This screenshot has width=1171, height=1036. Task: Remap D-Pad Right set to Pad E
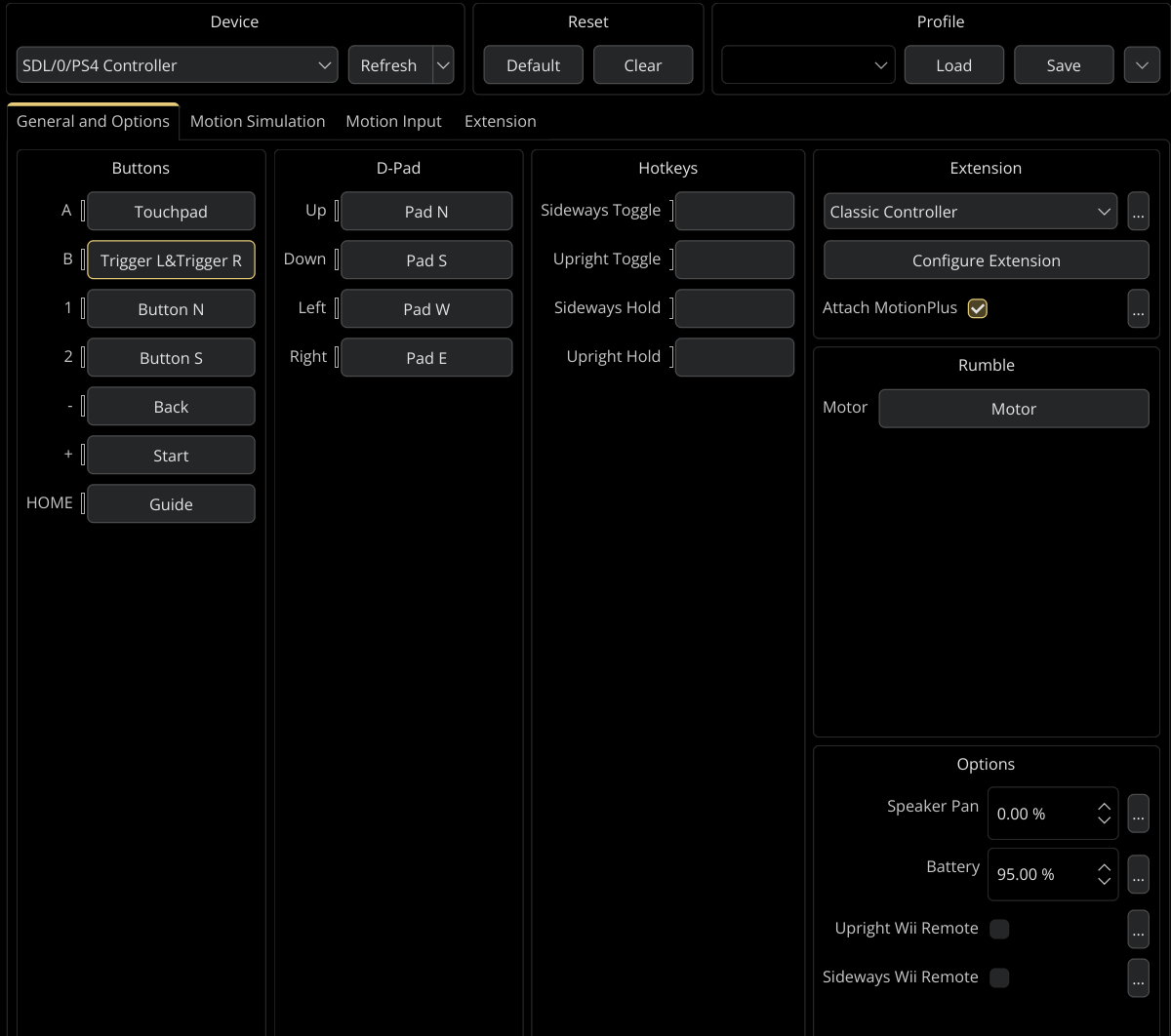click(x=426, y=358)
